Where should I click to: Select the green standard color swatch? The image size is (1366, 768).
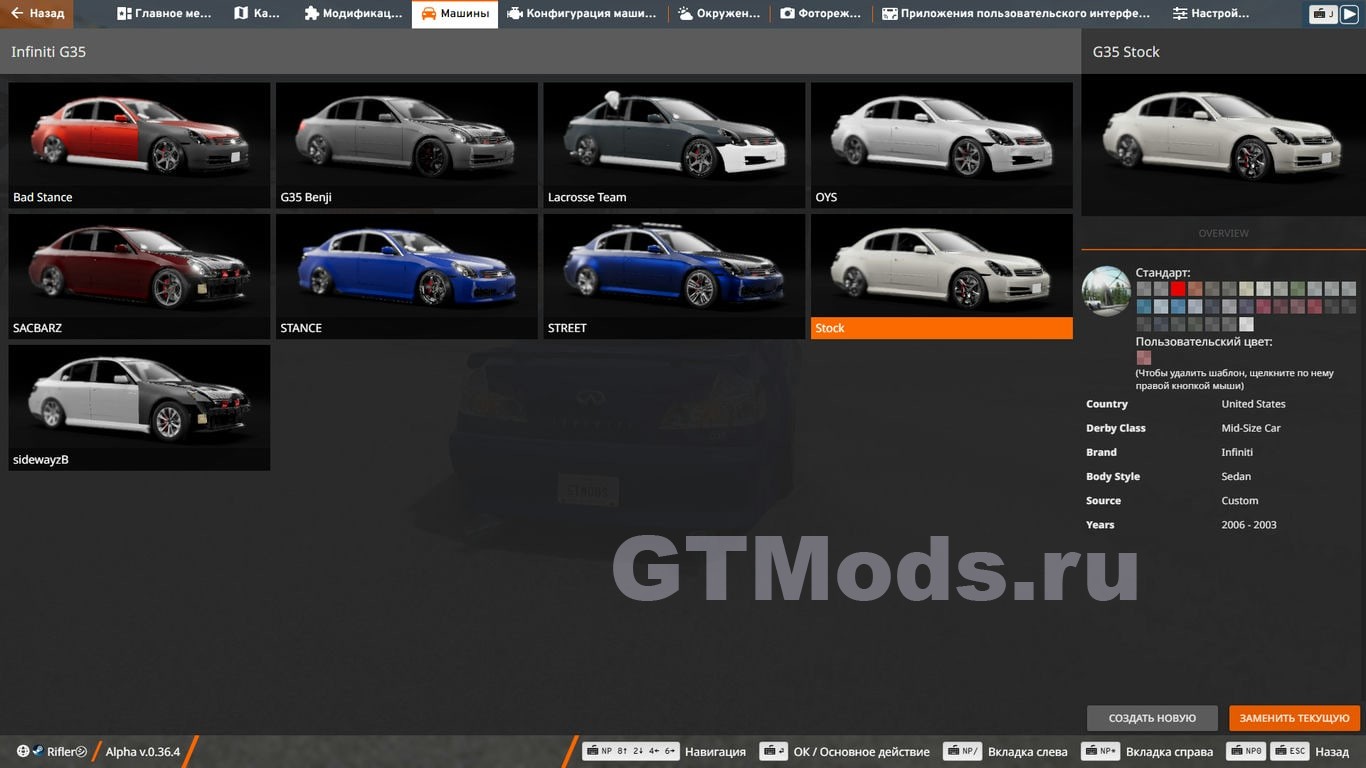coord(1298,289)
